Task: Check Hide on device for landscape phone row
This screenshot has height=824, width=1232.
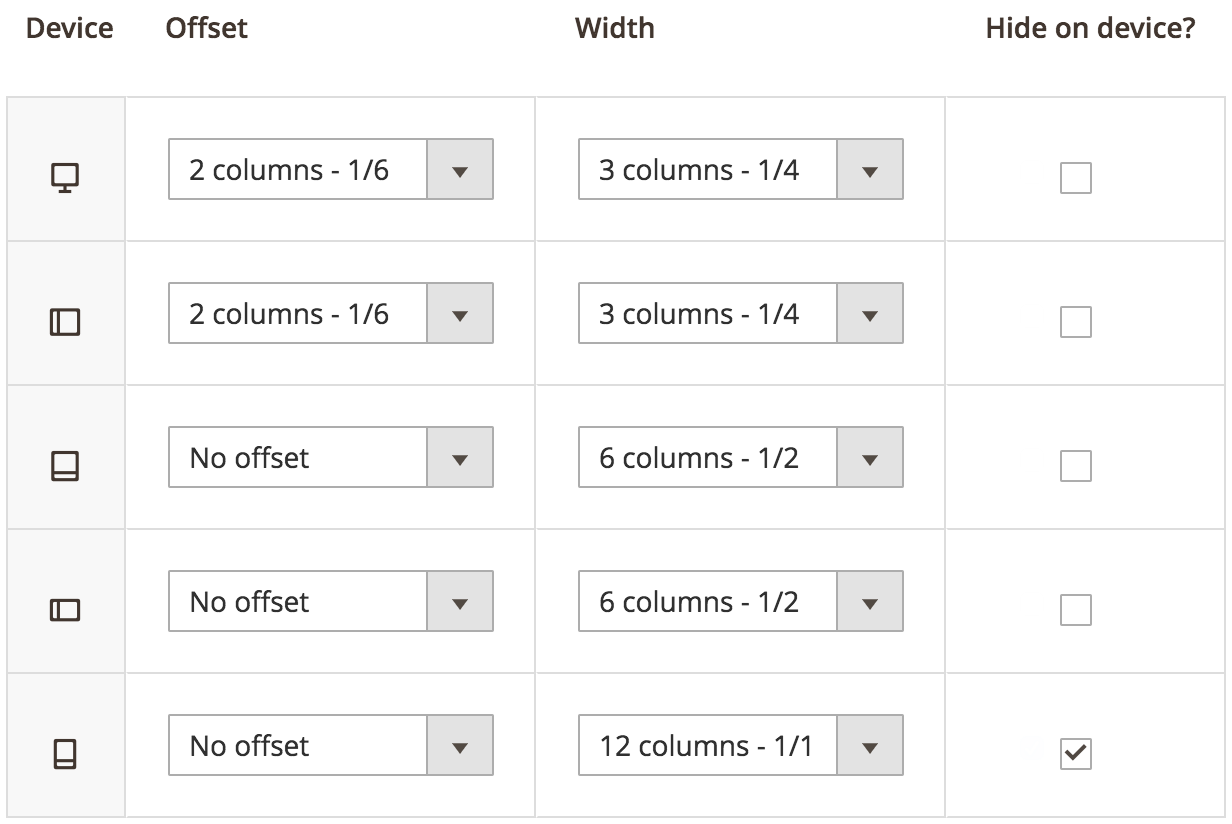Action: (x=1076, y=610)
